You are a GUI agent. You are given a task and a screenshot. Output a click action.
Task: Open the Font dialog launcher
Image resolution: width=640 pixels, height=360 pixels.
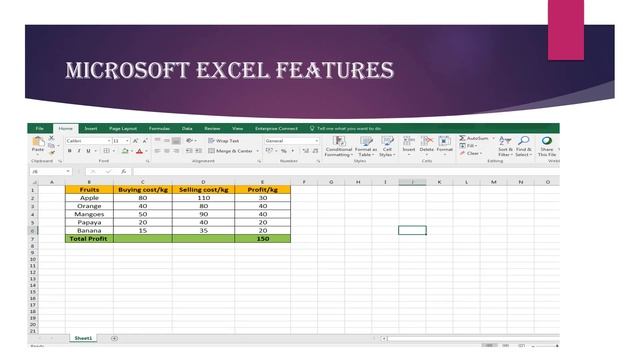tap(147, 162)
